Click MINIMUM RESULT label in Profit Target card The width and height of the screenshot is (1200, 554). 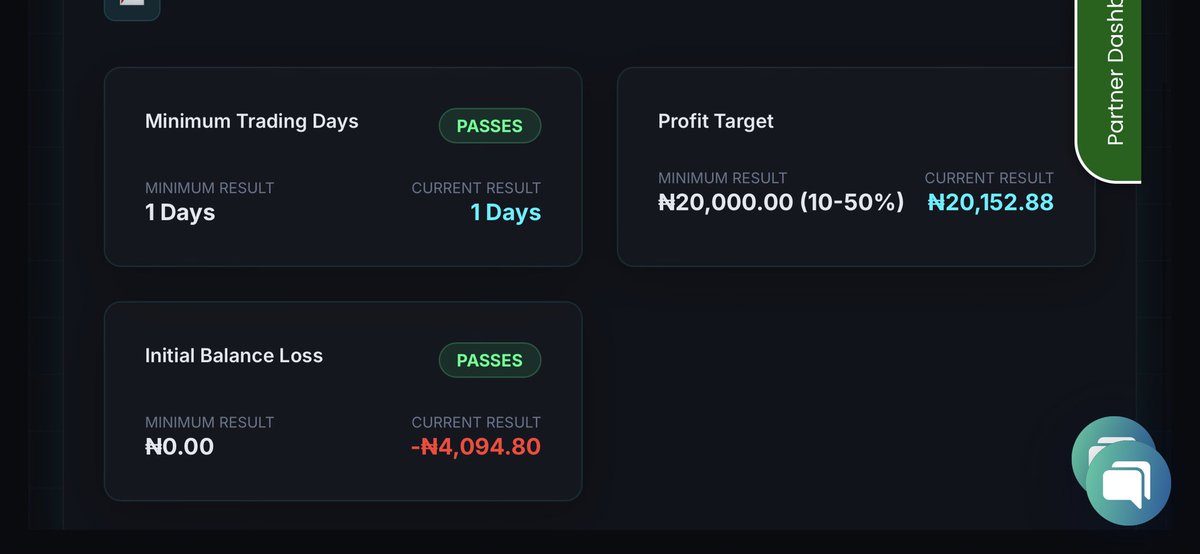(723, 178)
